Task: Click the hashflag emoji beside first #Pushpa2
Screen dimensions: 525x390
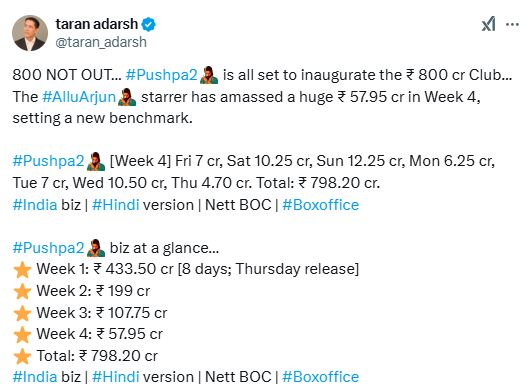Action: click(x=209, y=75)
